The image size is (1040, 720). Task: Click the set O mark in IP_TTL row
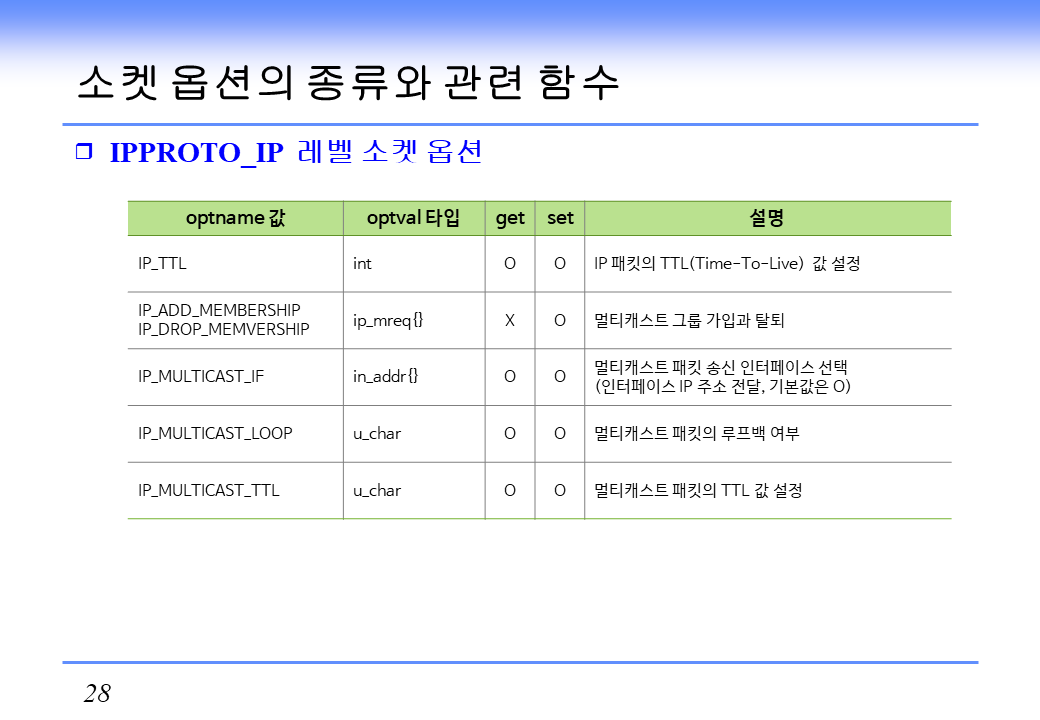point(560,263)
